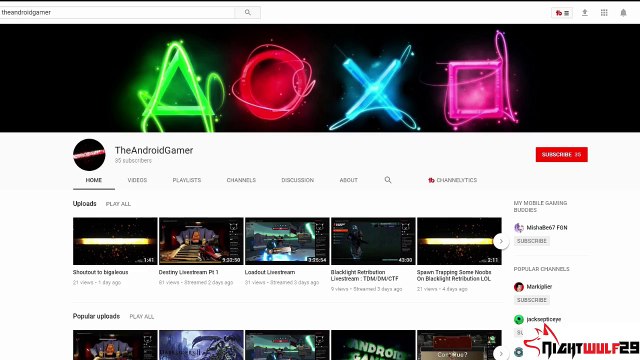Click inside the theandroidgamer search field
This screenshot has width=640, height=360.
click(117, 13)
